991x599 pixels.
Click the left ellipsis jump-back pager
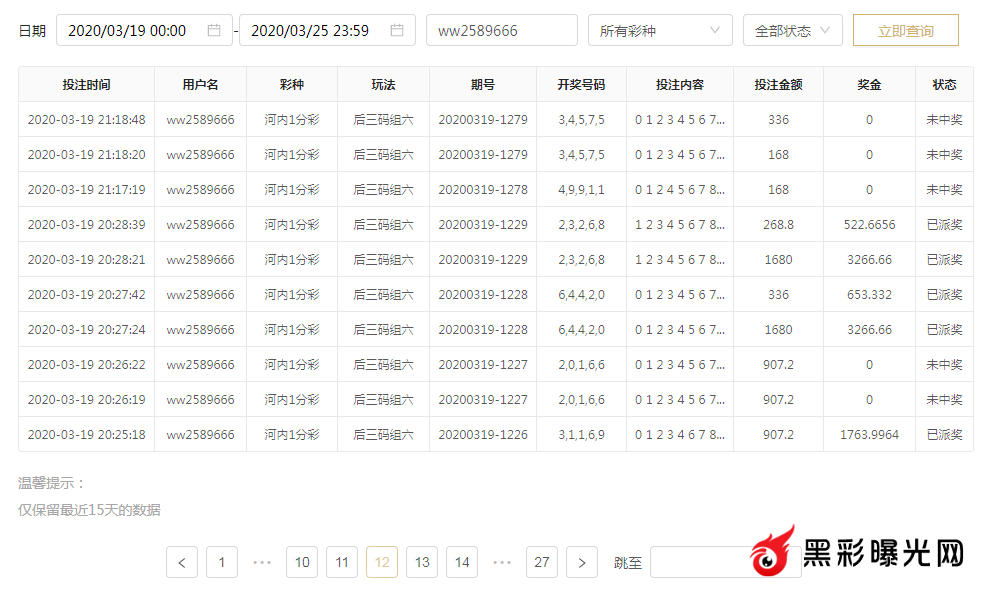(x=262, y=562)
